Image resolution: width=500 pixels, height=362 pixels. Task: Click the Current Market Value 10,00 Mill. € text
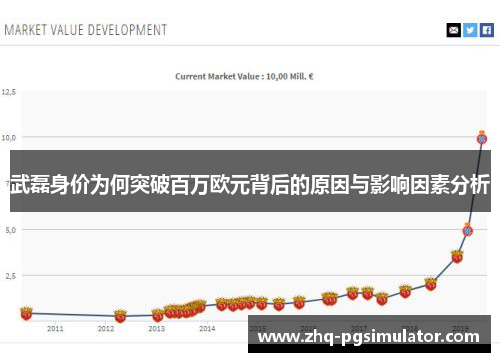(244, 76)
